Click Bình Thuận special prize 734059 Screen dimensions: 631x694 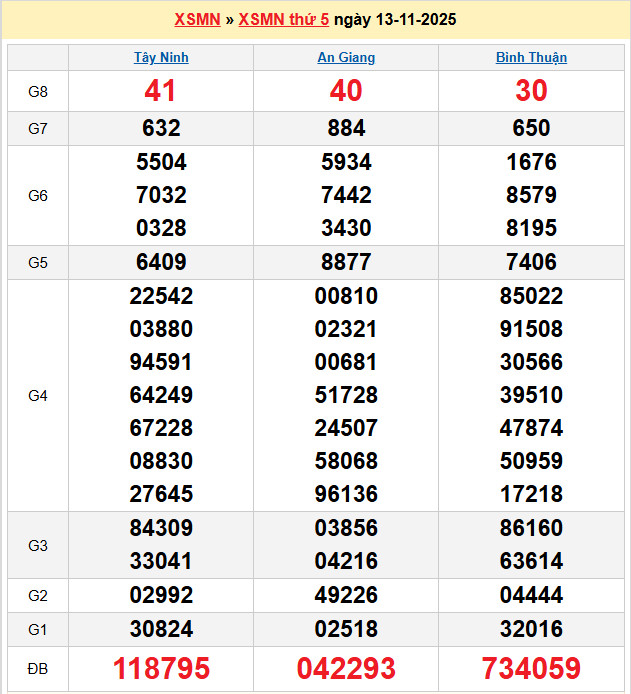tap(531, 668)
